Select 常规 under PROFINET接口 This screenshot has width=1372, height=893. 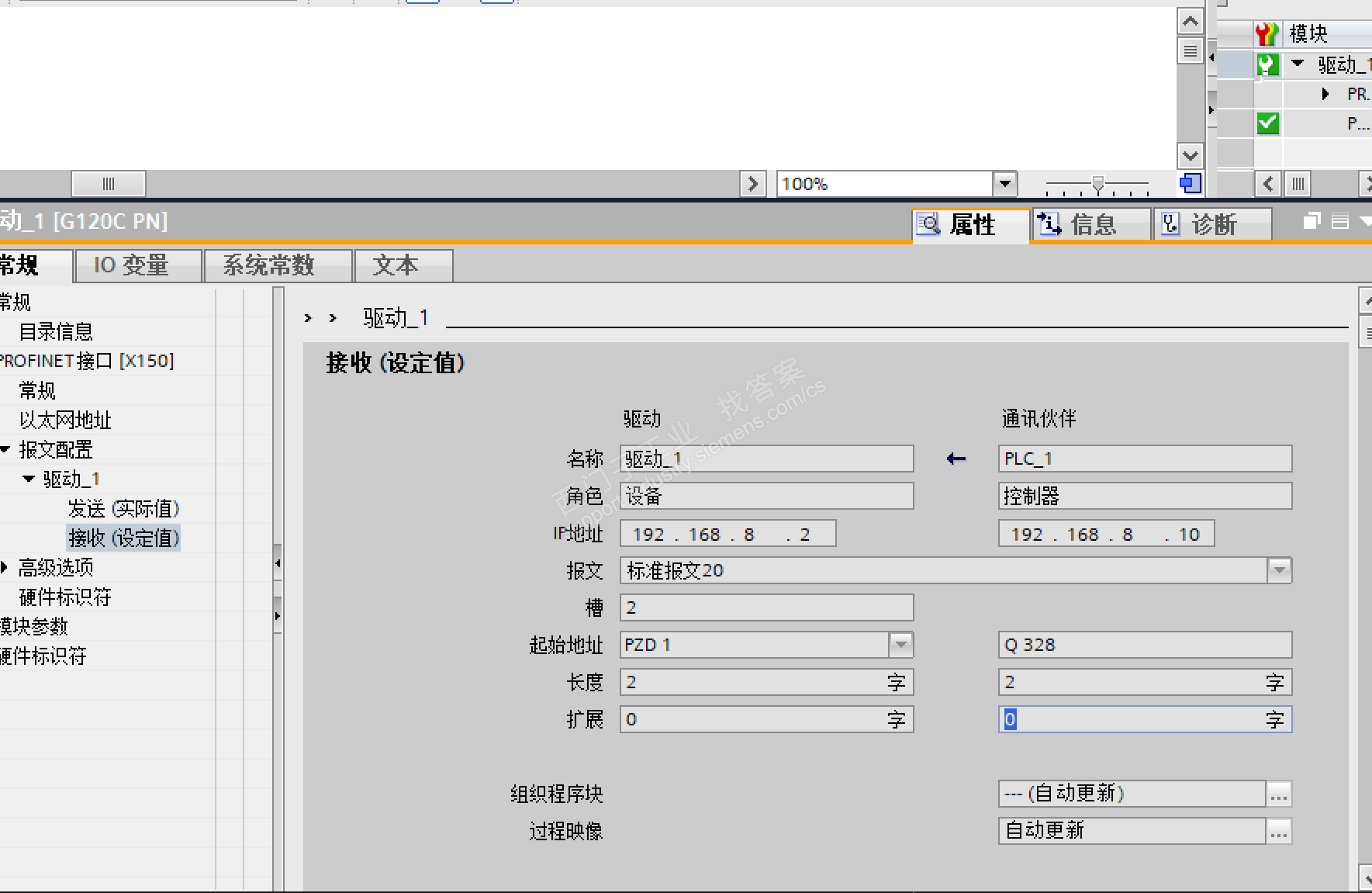click(x=37, y=391)
